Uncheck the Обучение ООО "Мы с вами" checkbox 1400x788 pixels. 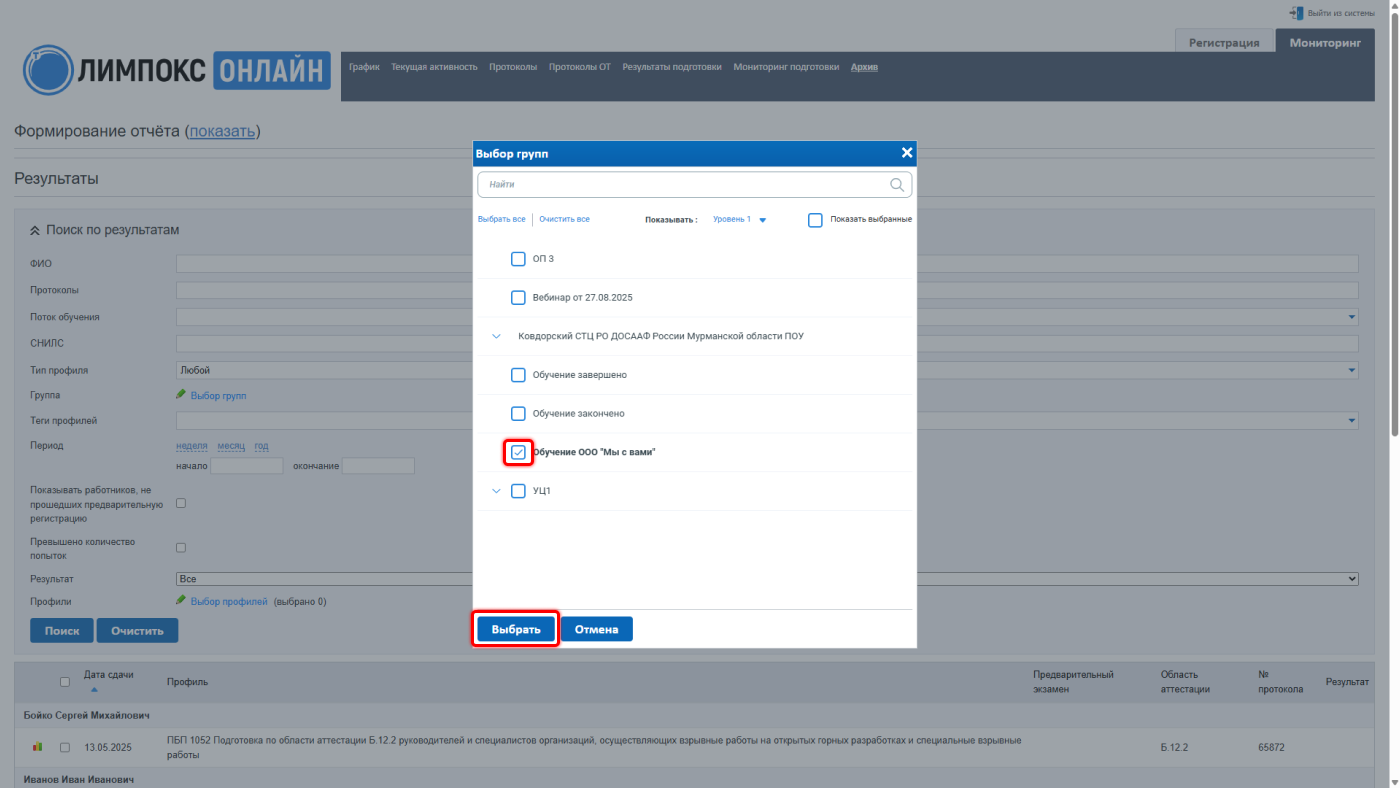coord(518,452)
